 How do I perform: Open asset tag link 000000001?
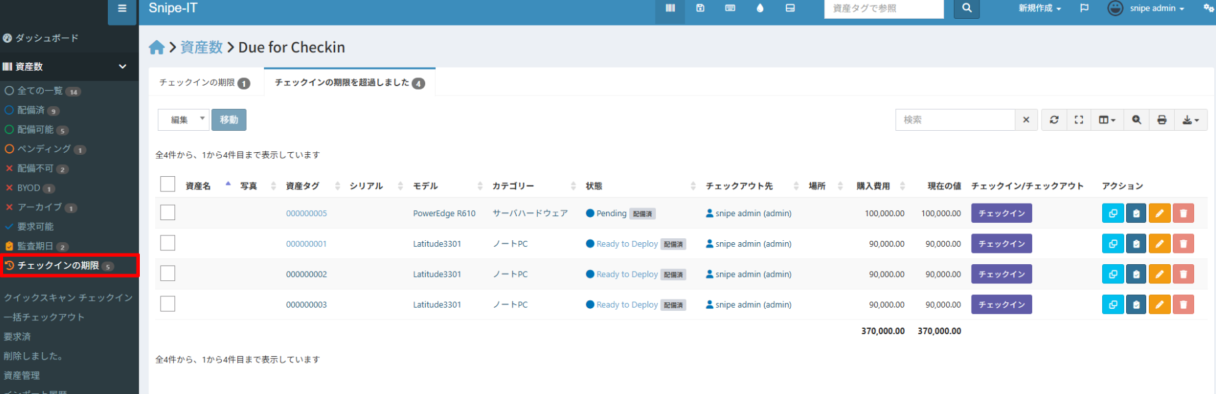point(306,244)
